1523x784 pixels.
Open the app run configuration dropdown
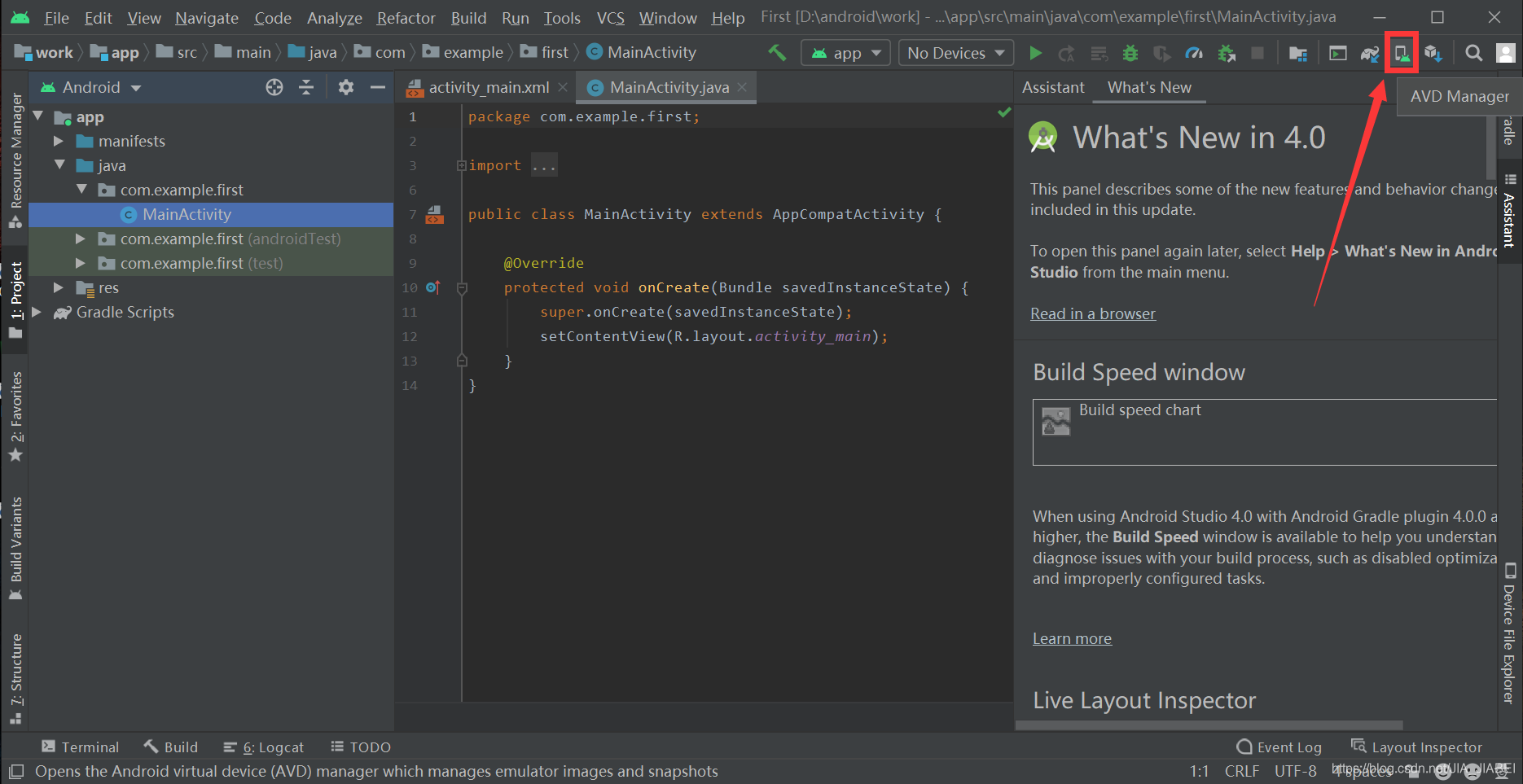(x=845, y=53)
